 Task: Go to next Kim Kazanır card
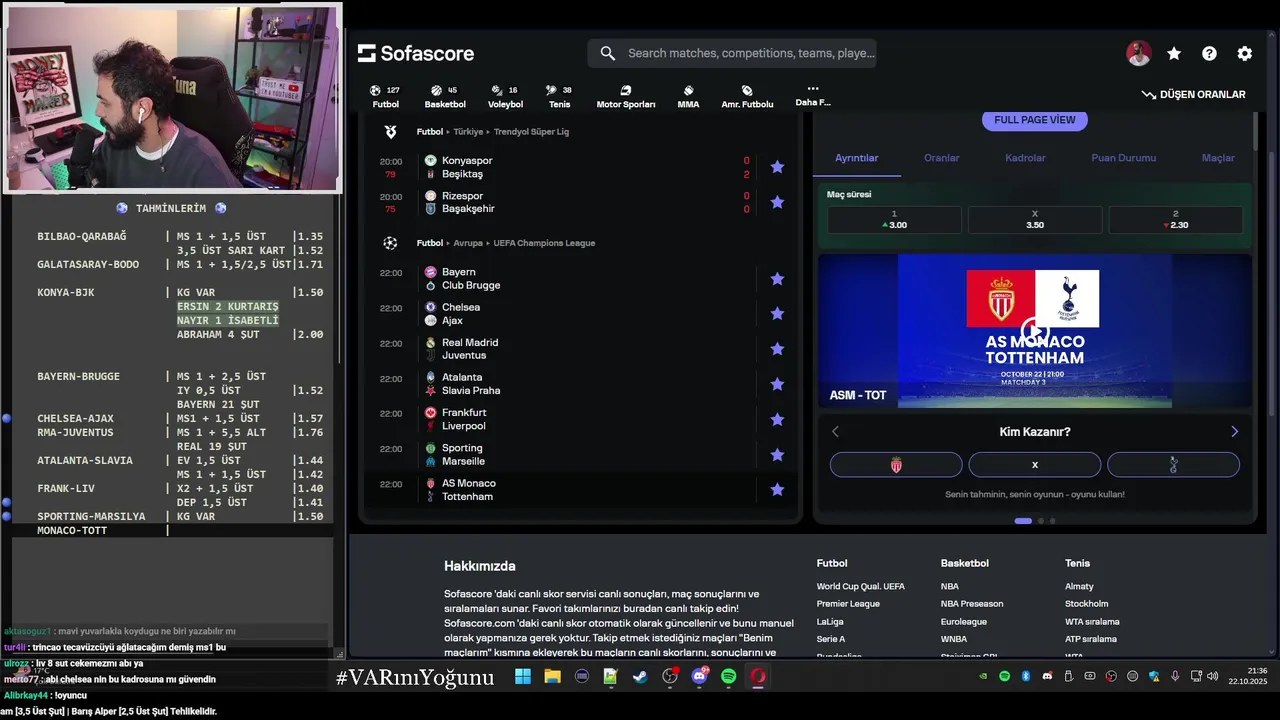[x=1234, y=432]
